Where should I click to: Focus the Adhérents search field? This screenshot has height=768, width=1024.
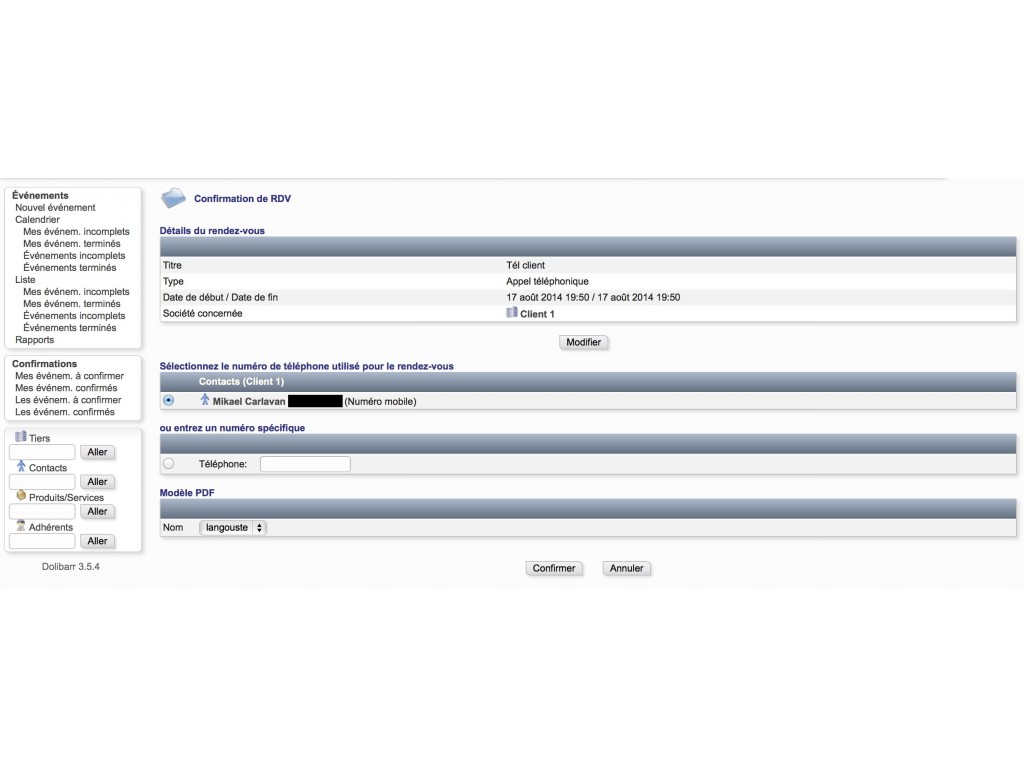(42, 541)
